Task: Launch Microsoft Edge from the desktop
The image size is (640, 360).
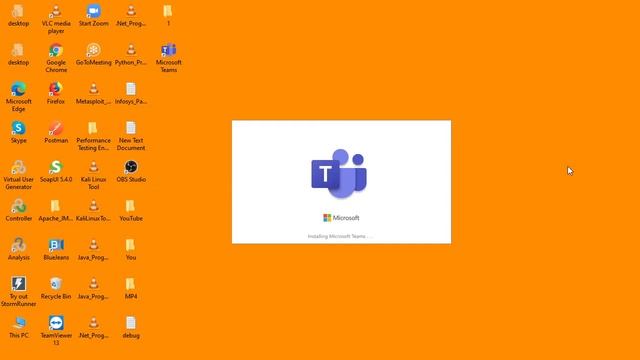Action: (x=18, y=97)
